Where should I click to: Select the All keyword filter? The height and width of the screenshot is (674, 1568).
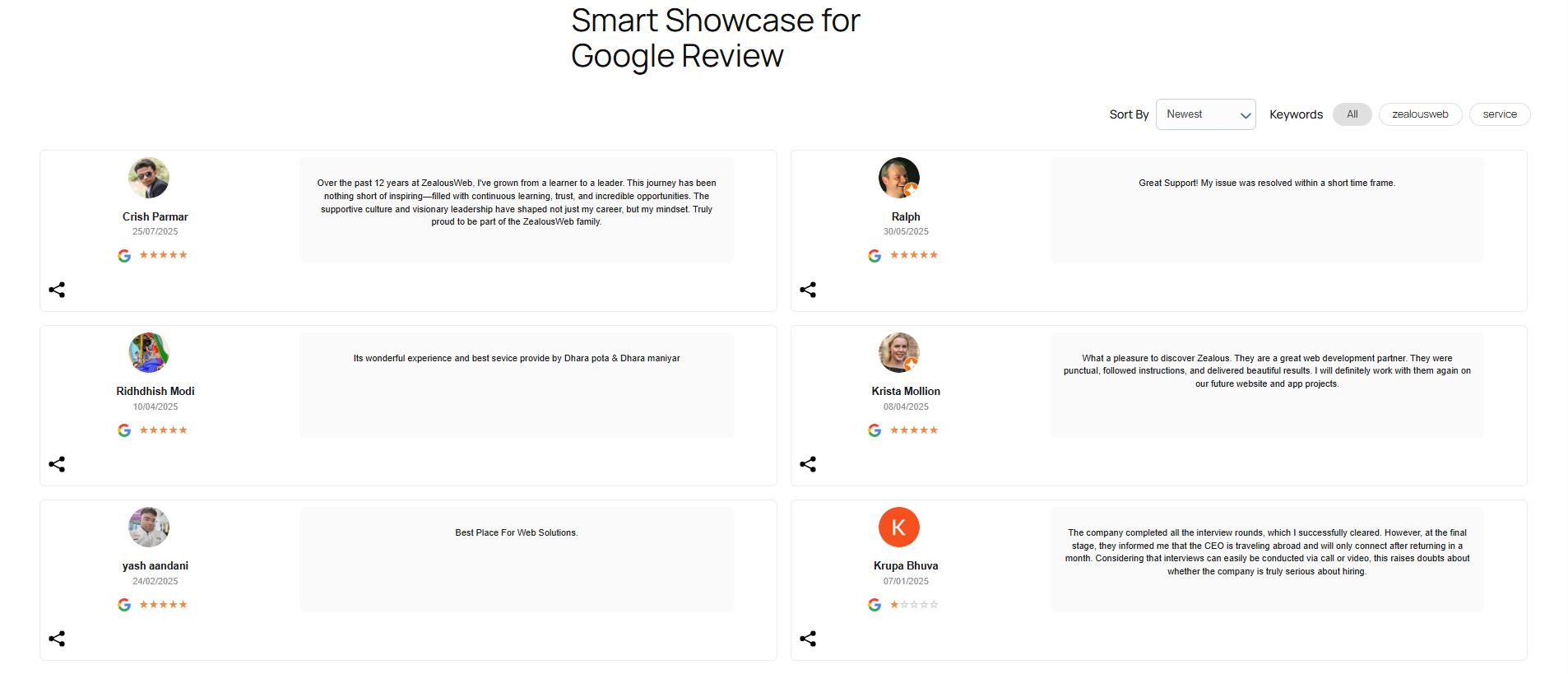coord(1352,114)
